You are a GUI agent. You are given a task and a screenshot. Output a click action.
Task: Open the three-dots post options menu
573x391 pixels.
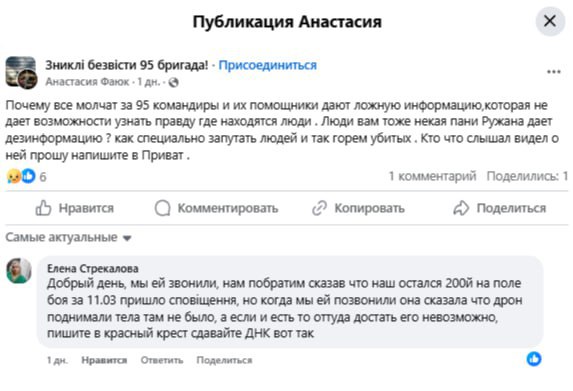click(x=554, y=72)
